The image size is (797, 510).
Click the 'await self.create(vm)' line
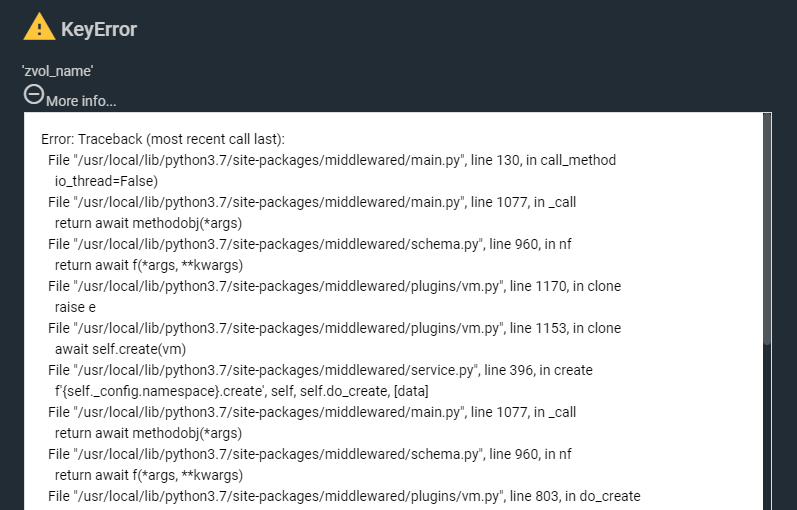point(120,349)
